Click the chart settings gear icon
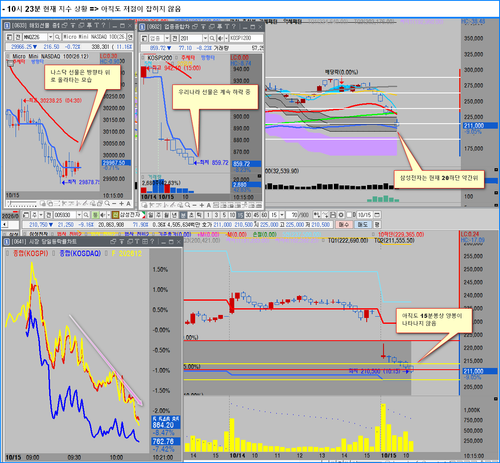This screenshot has width=500, height=463. 341,215
